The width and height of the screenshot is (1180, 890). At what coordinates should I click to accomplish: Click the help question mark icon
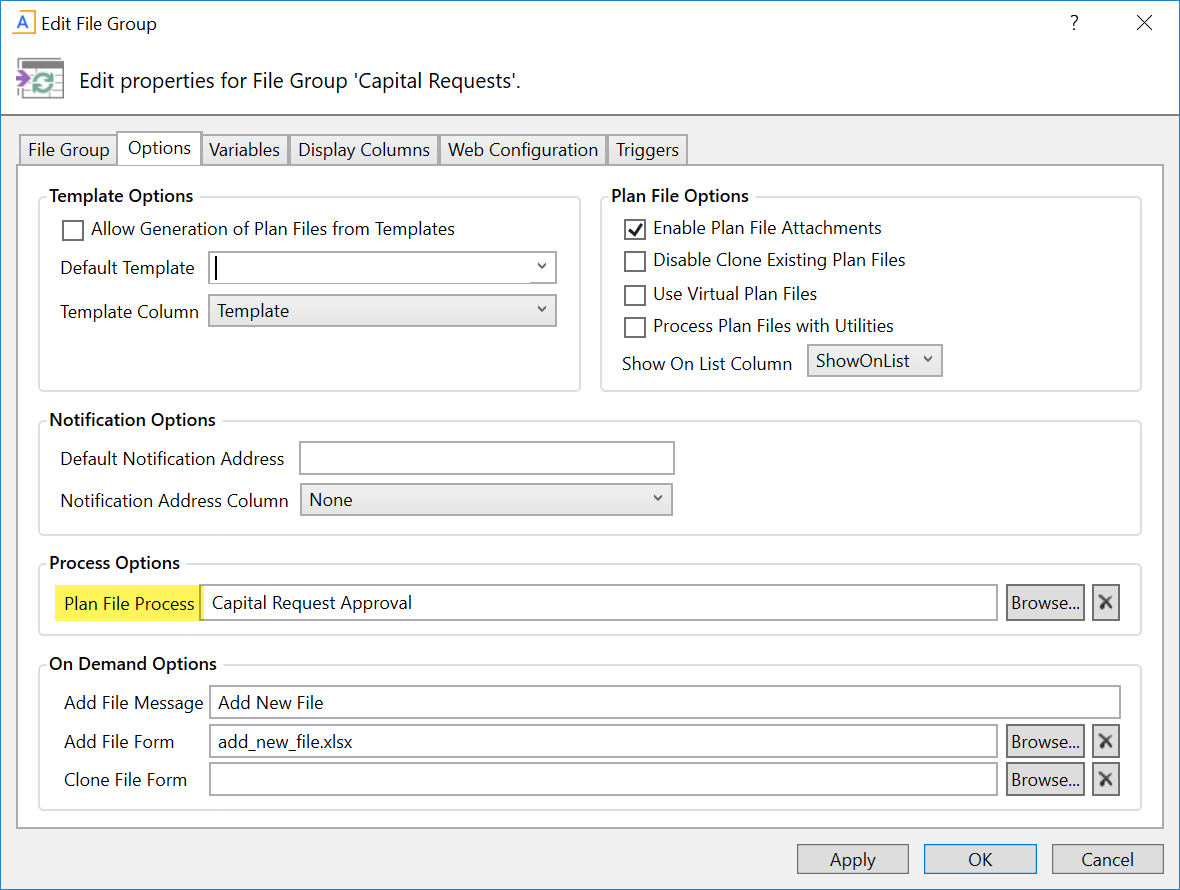1074,23
